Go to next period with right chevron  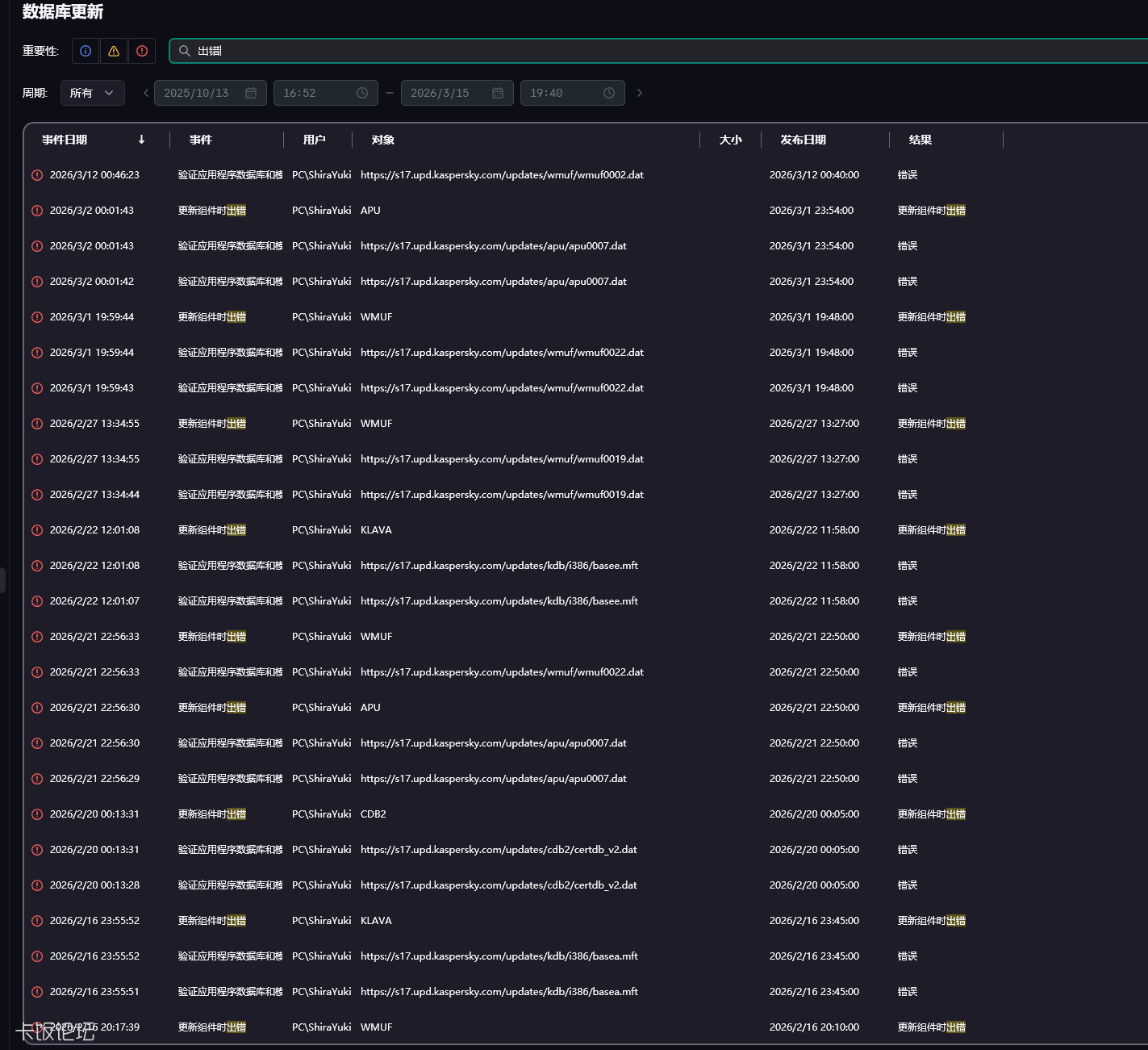point(640,93)
